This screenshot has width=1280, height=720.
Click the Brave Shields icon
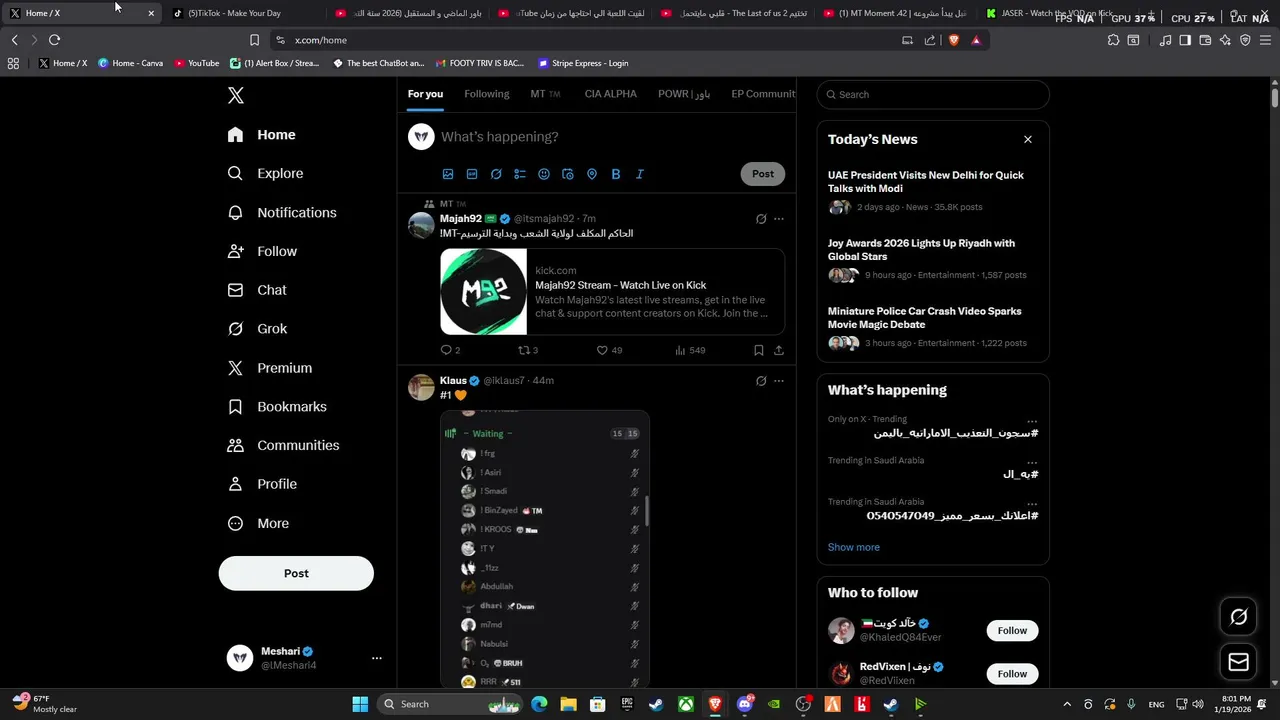coord(953,40)
